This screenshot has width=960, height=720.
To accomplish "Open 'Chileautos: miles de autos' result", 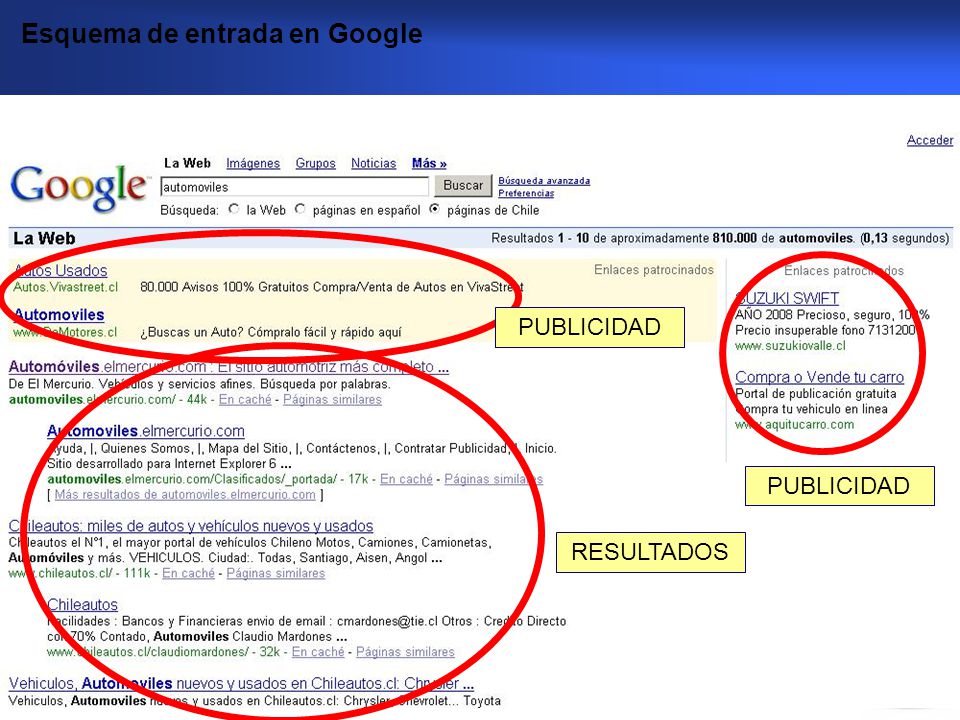I will tap(191, 526).
